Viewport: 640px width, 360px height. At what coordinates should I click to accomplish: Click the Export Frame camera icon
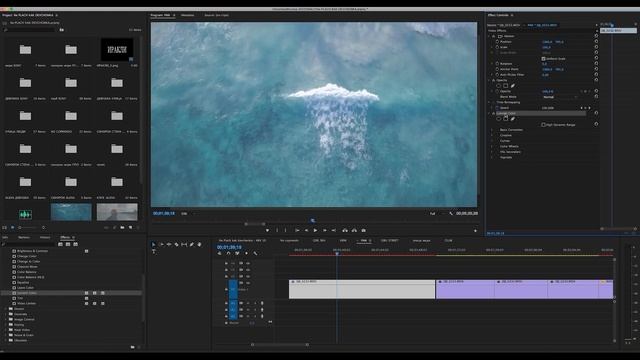click(364, 231)
